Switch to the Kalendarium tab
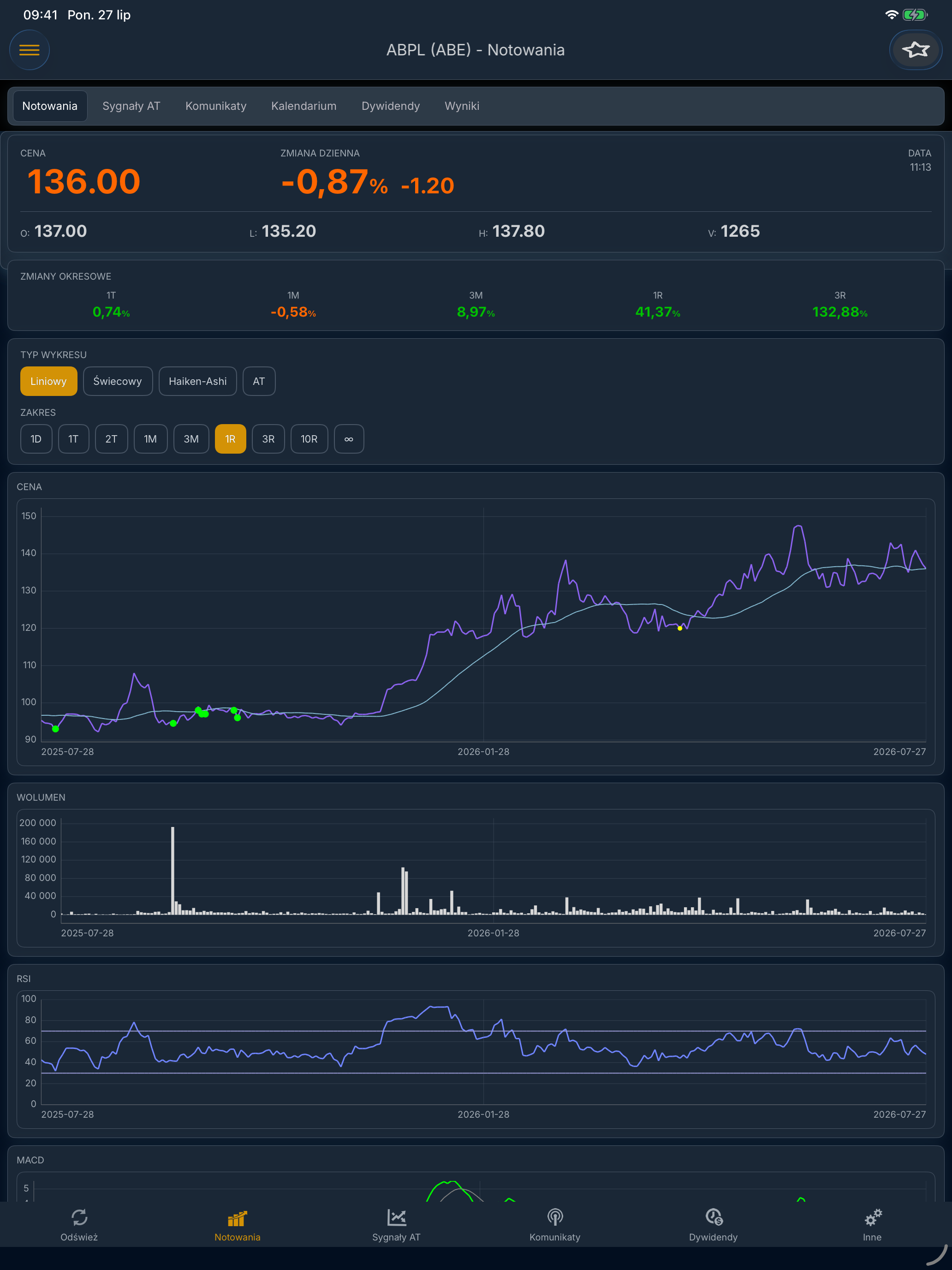The image size is (952, 1270). pos(303,106)
